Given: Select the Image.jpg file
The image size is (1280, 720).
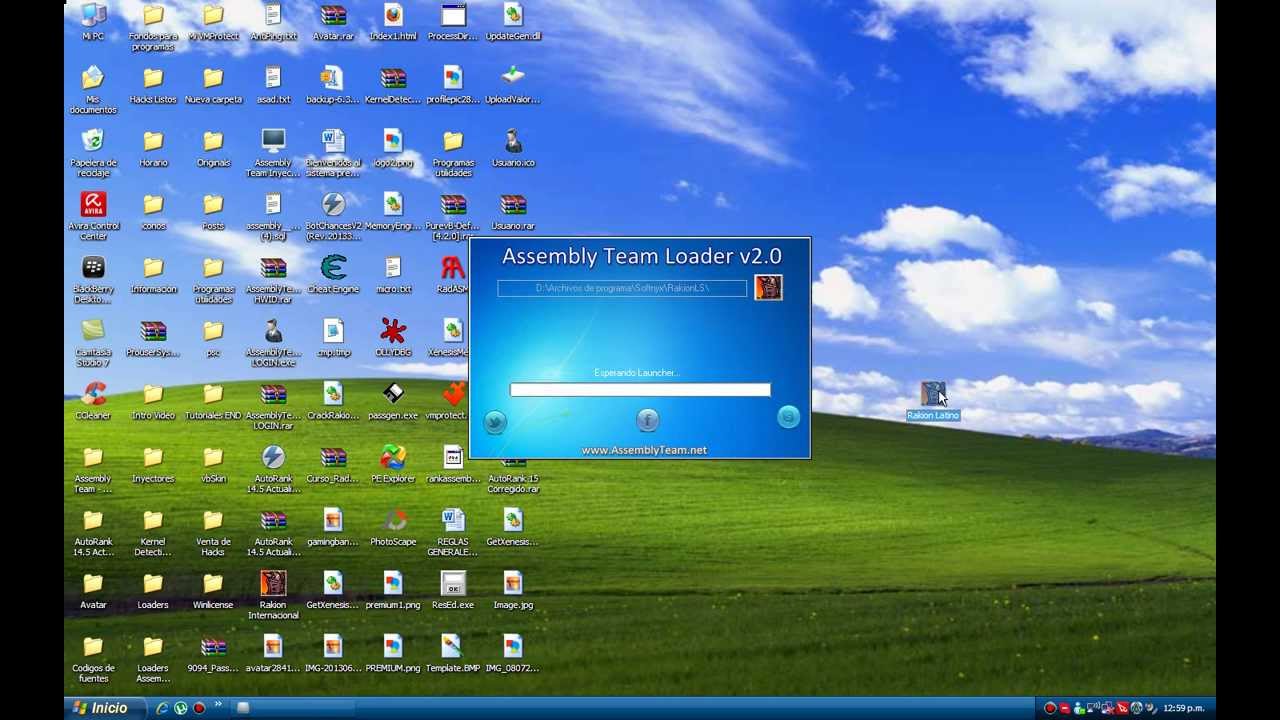Looking at the screenshot, I should (x=513, y=589).
